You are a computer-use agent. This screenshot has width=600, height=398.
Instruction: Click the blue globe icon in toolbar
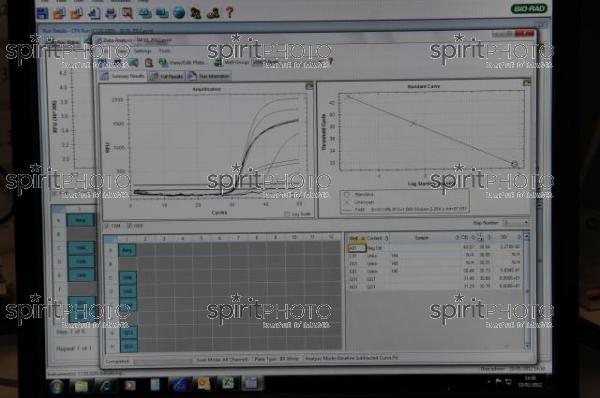pyautogui.click(x=179, y=13)
